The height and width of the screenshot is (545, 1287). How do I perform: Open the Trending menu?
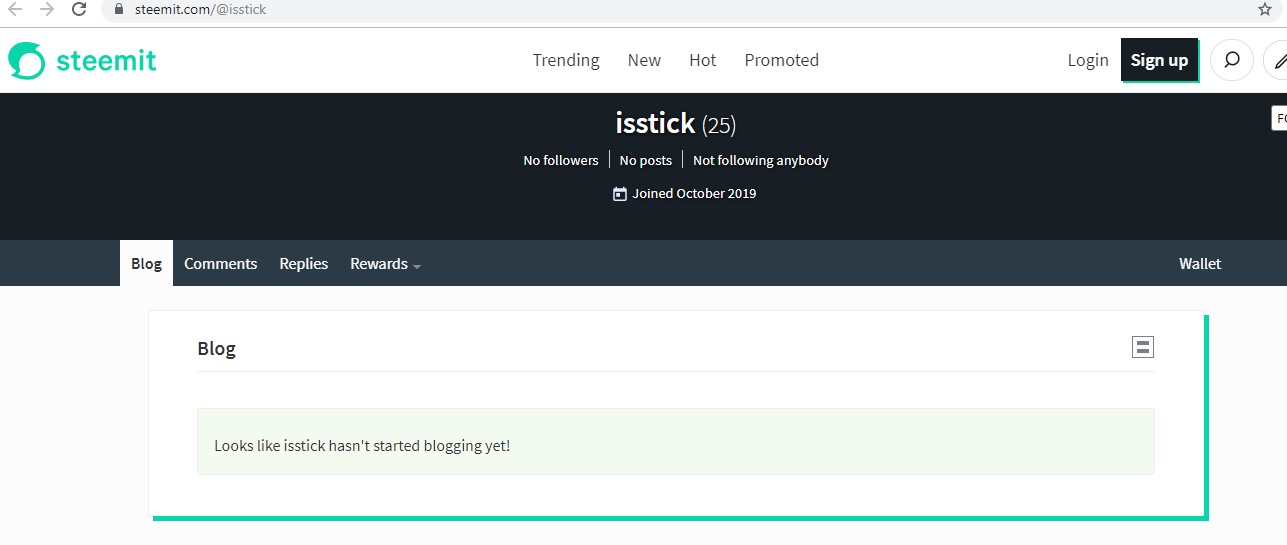pyautogui.click(x=566, y=60)
